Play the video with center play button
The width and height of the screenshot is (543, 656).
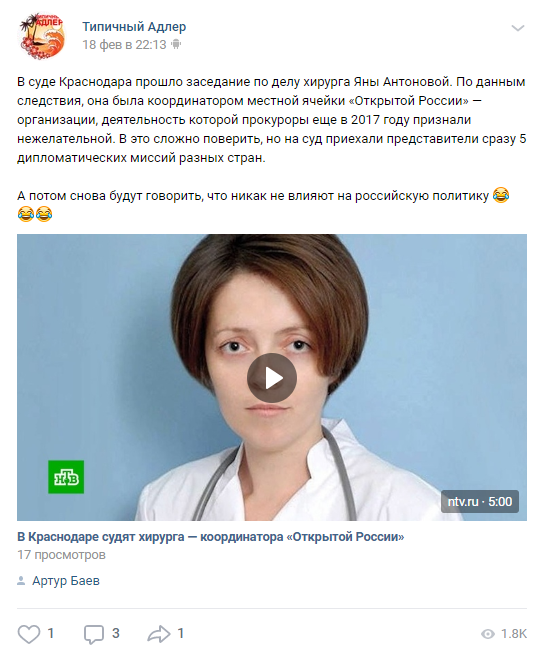coord(272,378)
